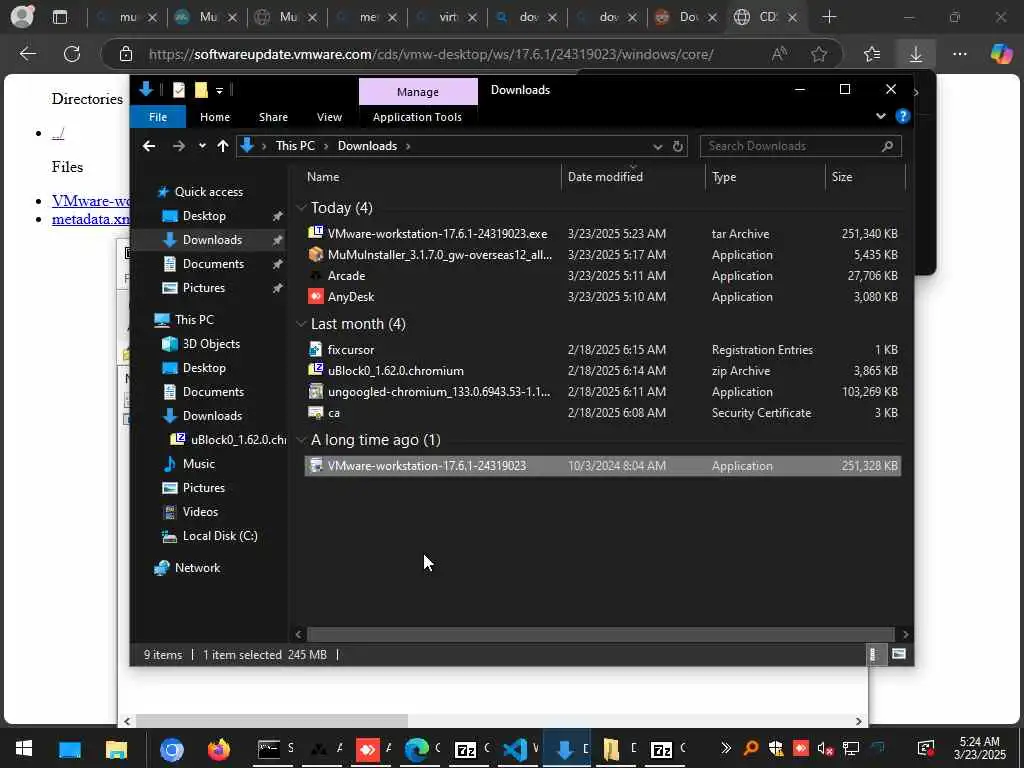This screenshot has width=1024, height=768.
Task: Go forward in File Explorer
Action: coord(178,146)
